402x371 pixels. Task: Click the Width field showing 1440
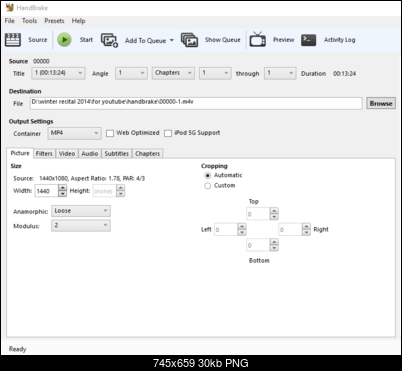coord(46,191)
